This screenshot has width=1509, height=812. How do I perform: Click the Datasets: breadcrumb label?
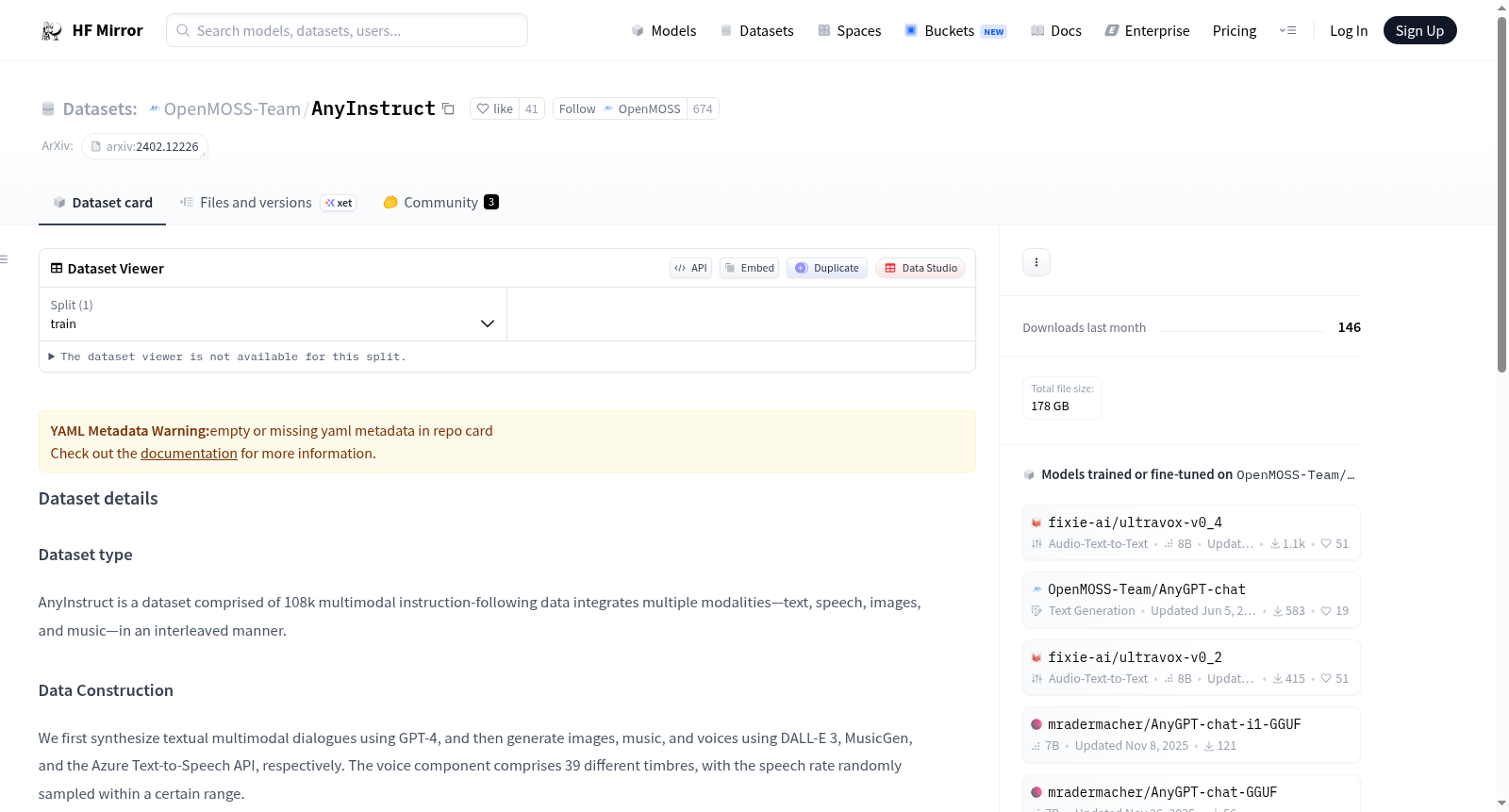pos(100,109)
